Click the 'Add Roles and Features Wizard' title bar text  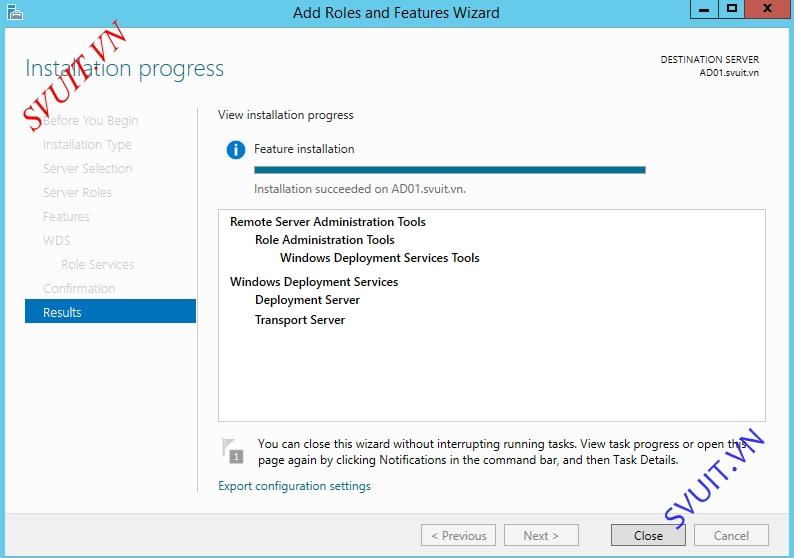pyautogui.click(x=396, y=13)
